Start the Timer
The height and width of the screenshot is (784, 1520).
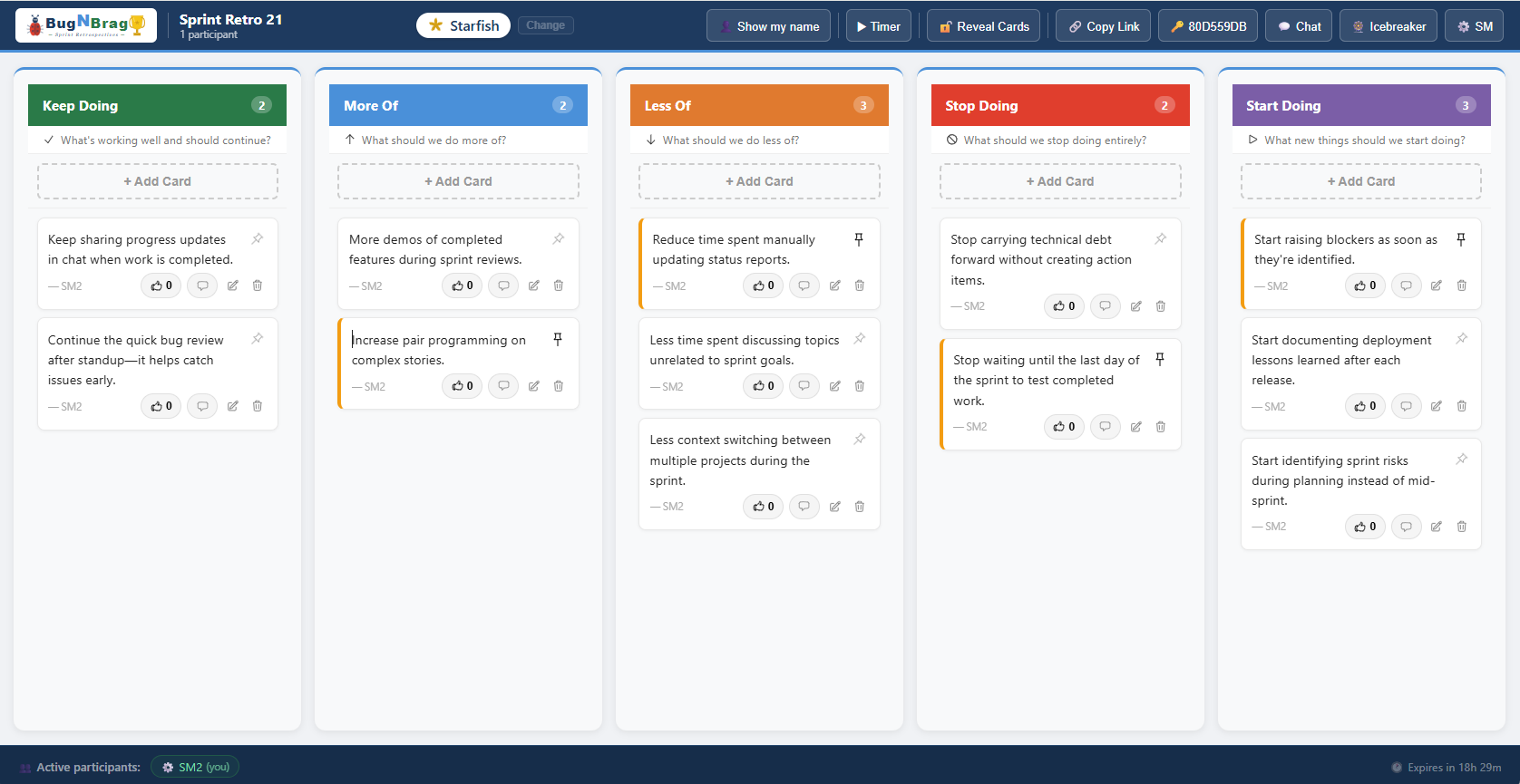[879, 26]
